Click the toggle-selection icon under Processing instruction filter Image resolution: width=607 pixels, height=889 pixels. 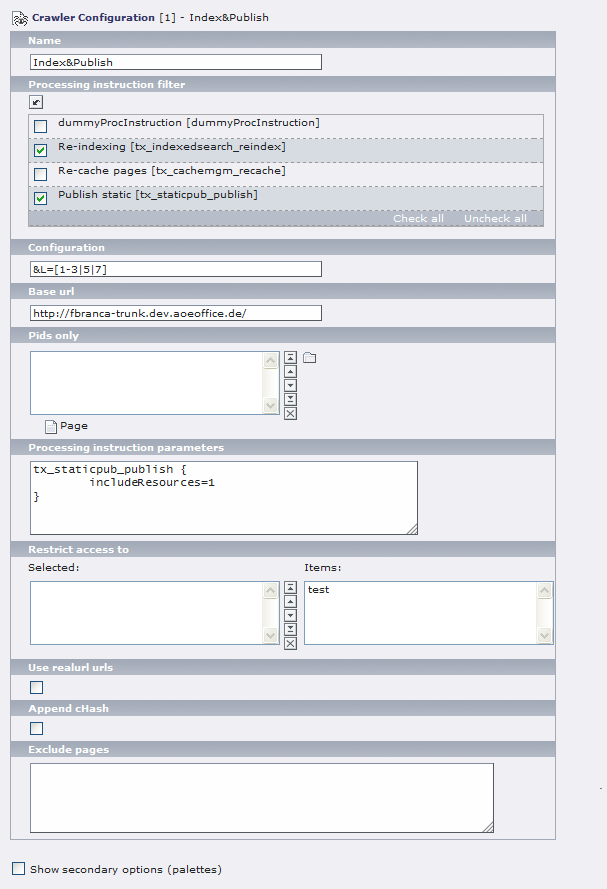(x=36, y=102)
